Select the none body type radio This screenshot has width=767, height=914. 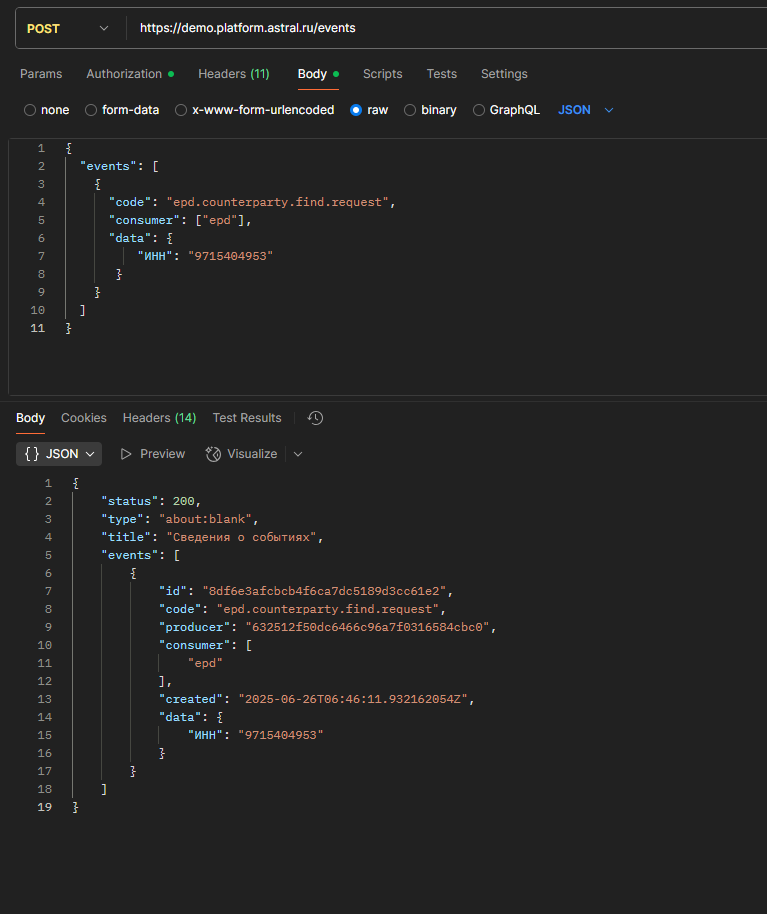tap(30, 110)
